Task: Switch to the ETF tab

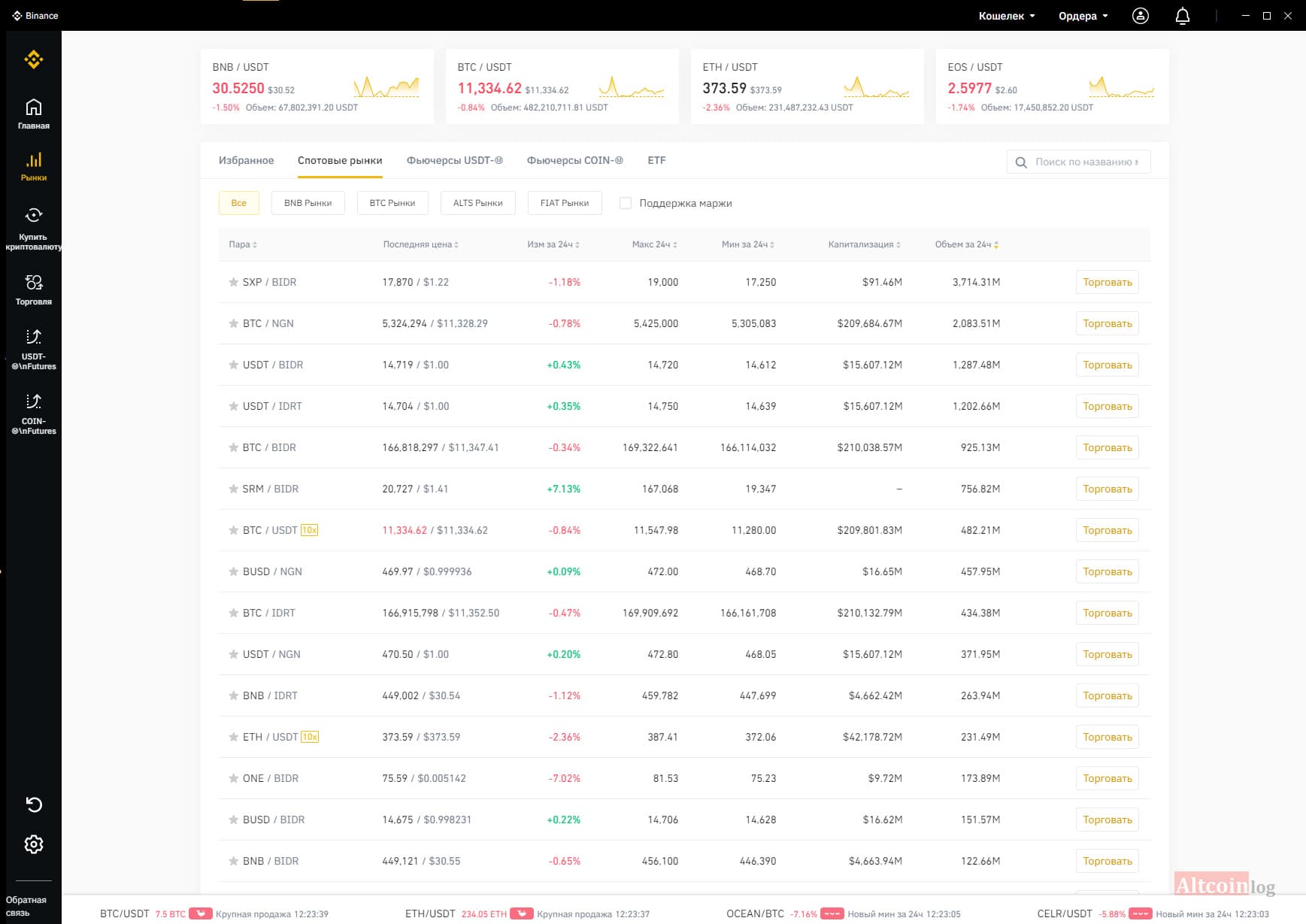Action: tap(656, 160)
